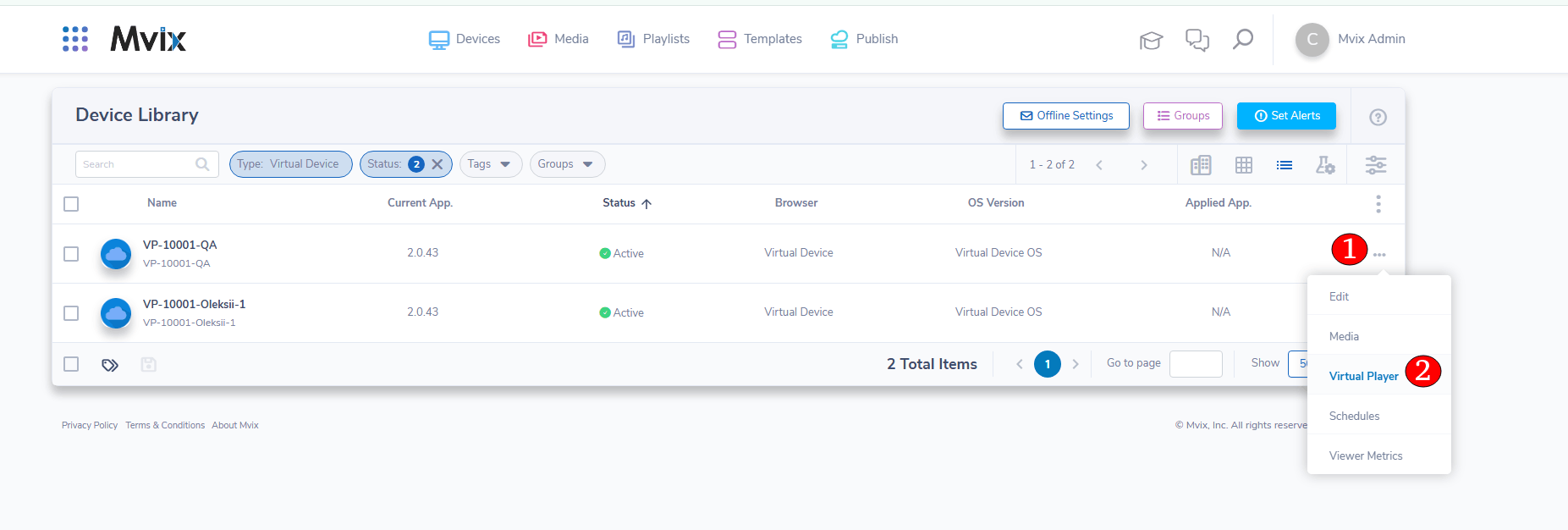1568x530 pixels.
Task: Click the Mvix logo
Action: [148, 39]
